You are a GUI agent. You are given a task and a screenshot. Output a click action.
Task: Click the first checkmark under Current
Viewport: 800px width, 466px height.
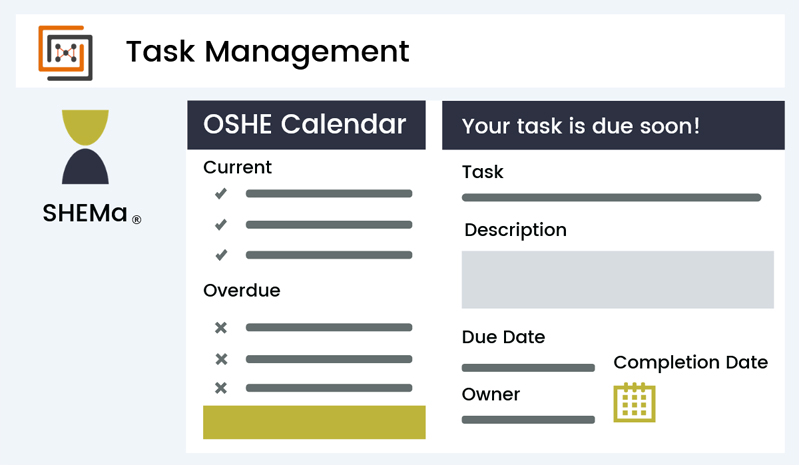tap(221, 193)
